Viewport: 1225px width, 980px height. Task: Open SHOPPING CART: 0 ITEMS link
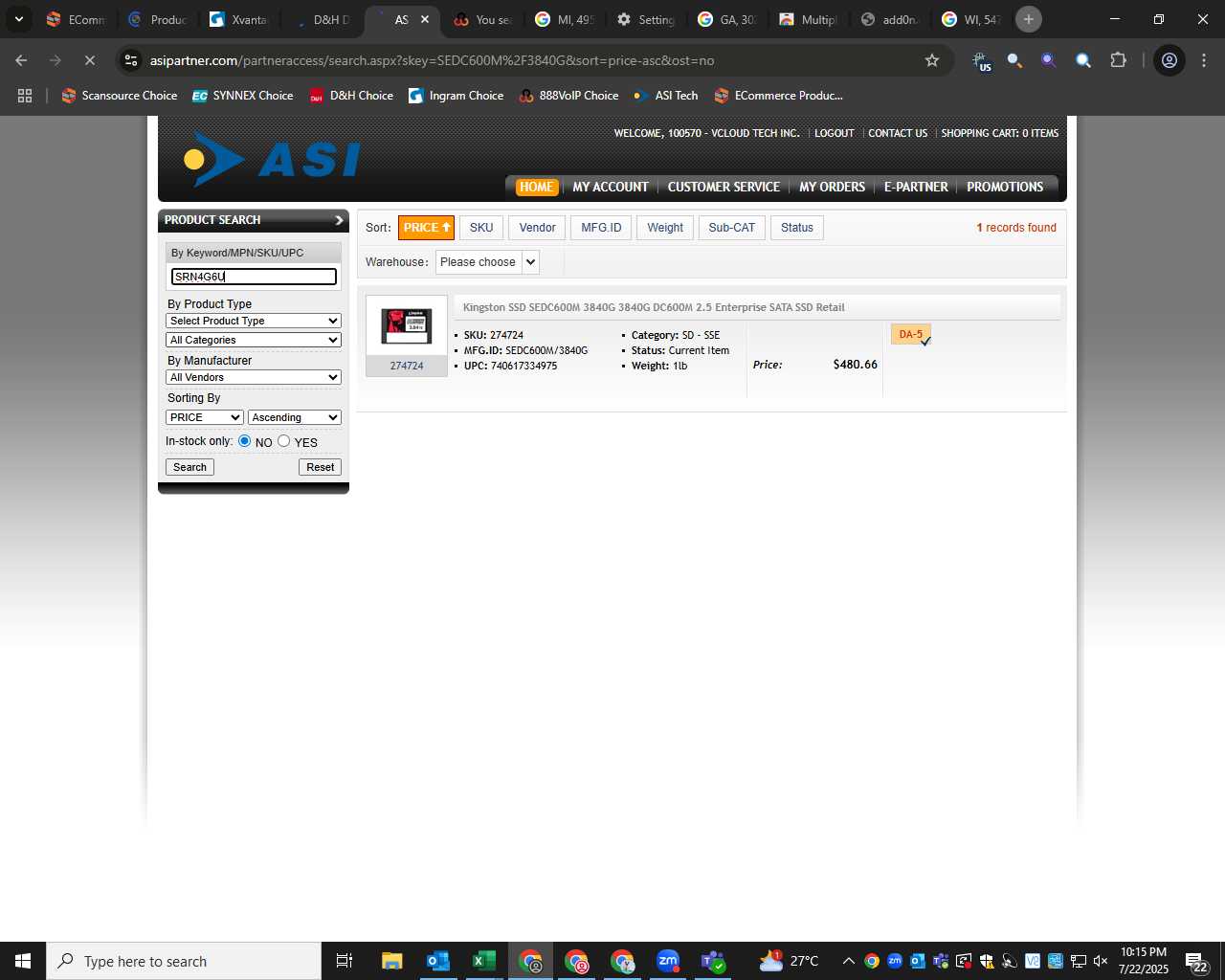(999, 133)
